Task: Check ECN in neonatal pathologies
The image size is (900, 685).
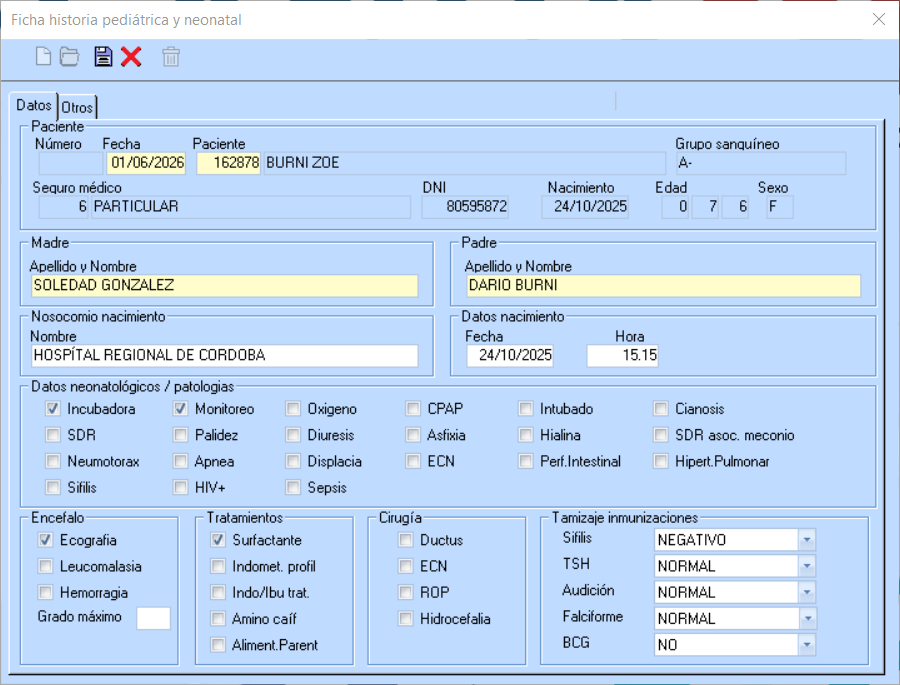Action: [x=413, y=461]
